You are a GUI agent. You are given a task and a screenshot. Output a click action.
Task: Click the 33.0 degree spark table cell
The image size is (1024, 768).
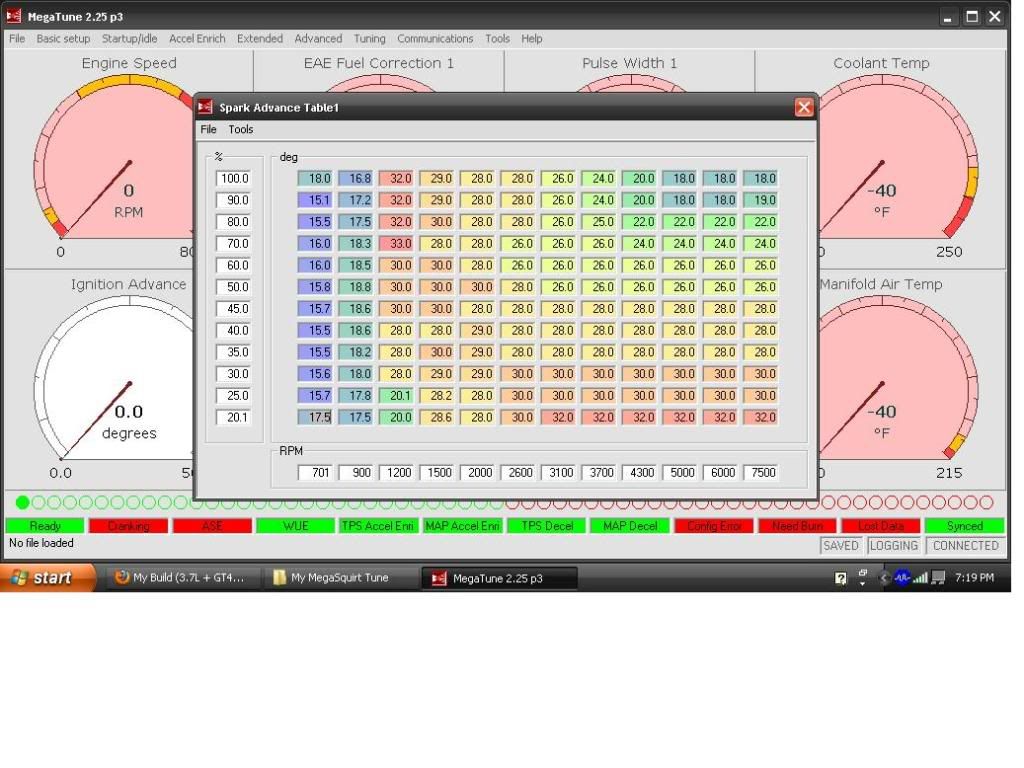point(398,244)
